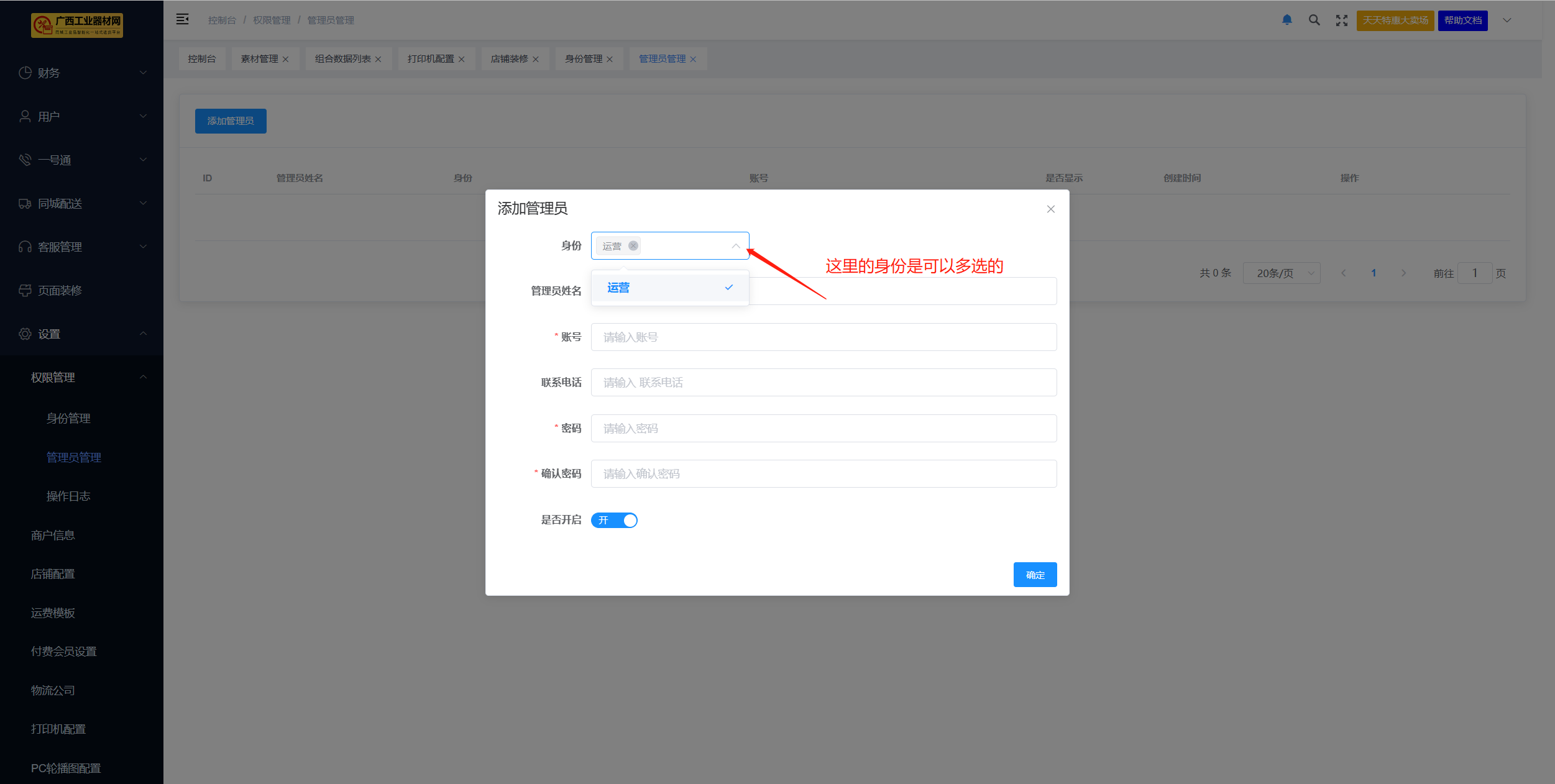The height and width of the screenshot is (784, 1555).
Task: Remove the 运营 tag from the 身份 field
Action: (633, 245)
